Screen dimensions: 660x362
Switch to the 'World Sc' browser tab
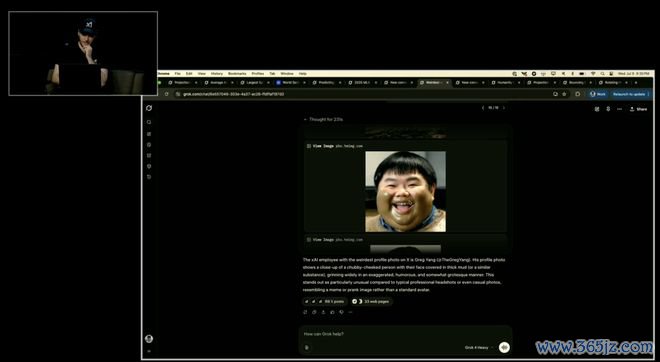pyautogui.click(x=290, y=83)
